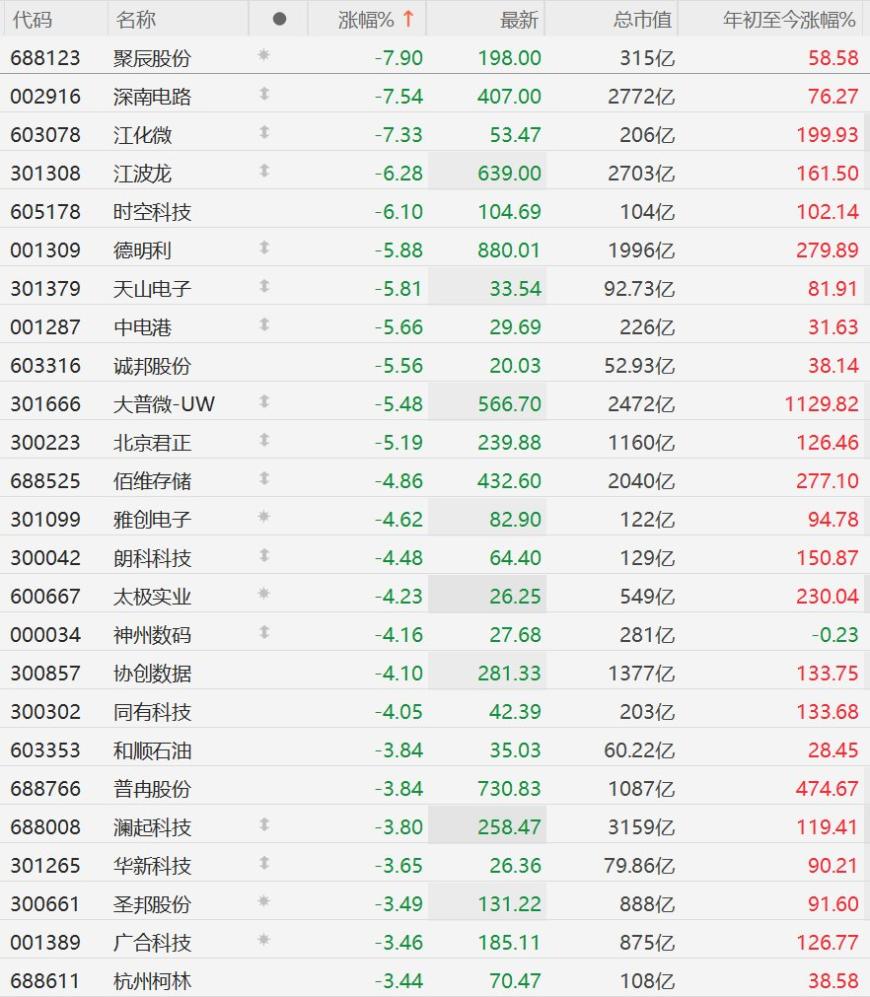The width and height of the screenshot is (870, 997).
Task: Open the 诚邦股份 stock name
Action: tap(152, 366)
